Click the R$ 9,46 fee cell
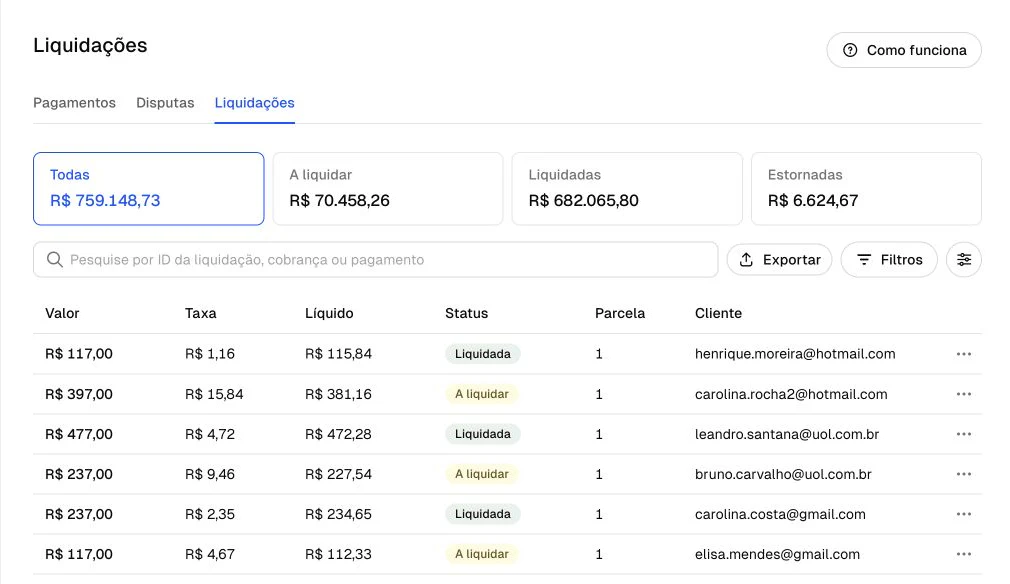 click(209, 474)
